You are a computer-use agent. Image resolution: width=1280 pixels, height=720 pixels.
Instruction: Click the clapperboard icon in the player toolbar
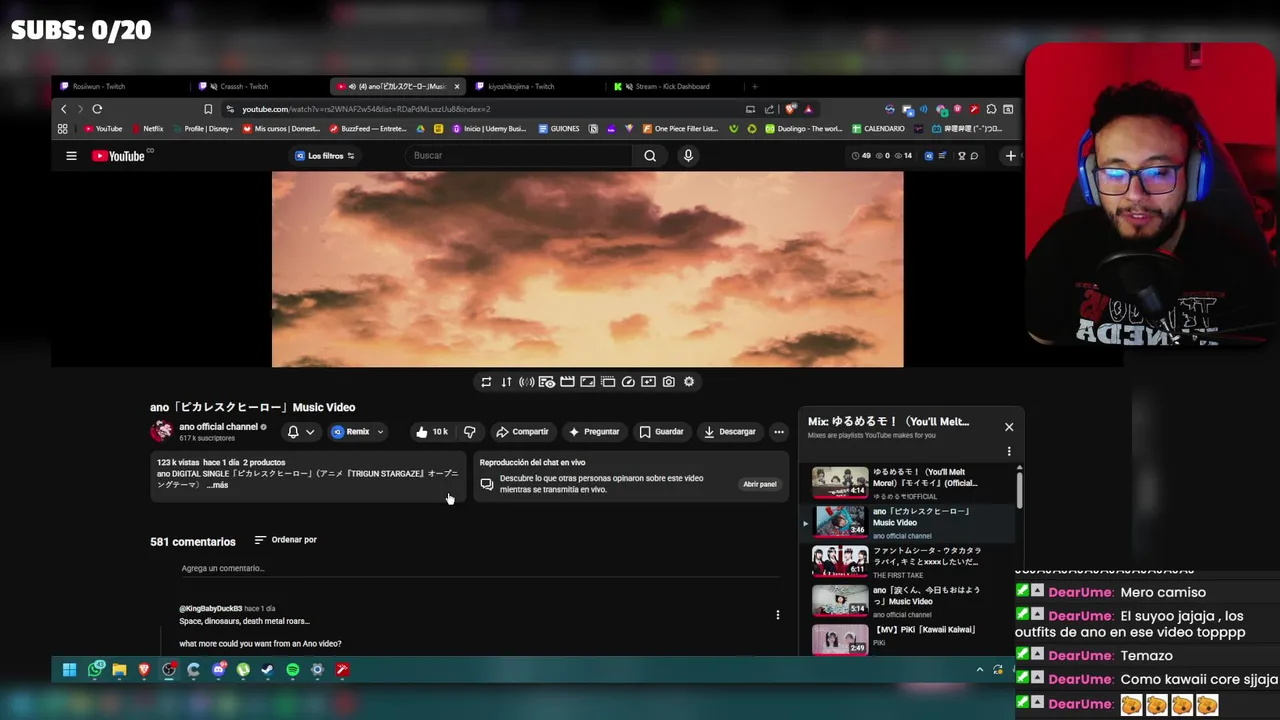(567, 382)
